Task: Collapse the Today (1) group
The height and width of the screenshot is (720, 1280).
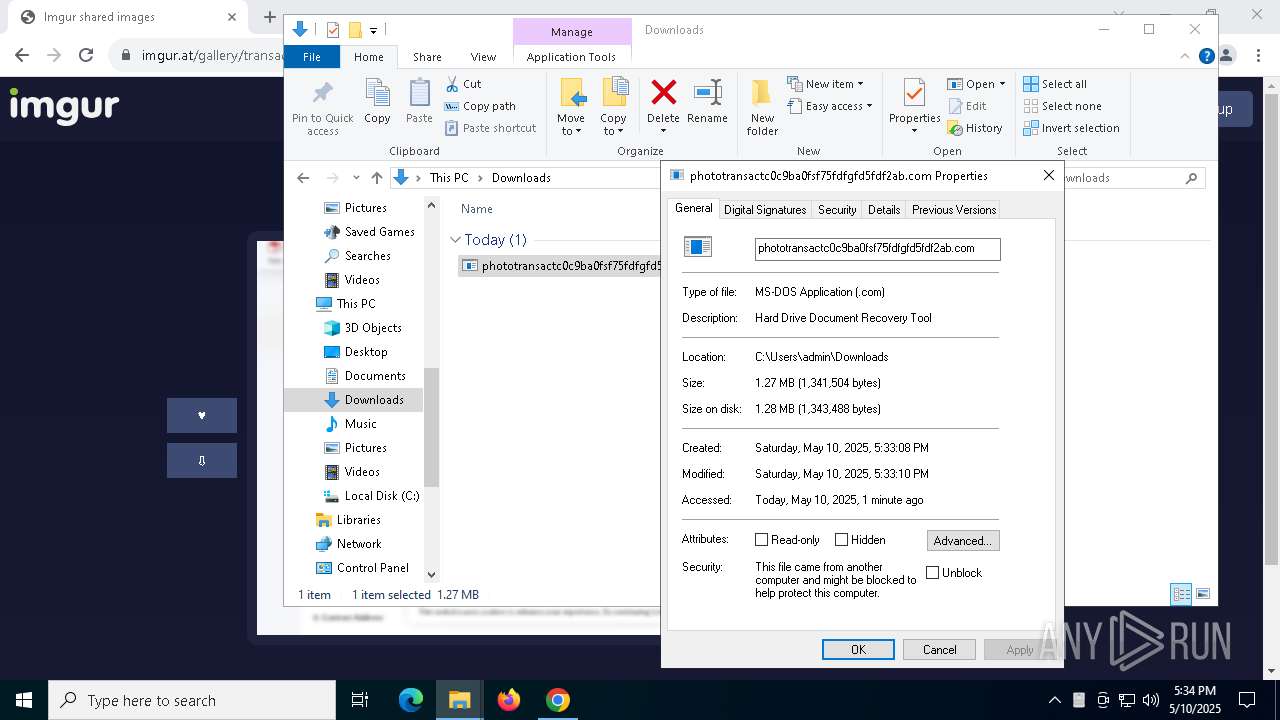Action: click(x=456, y=240)
